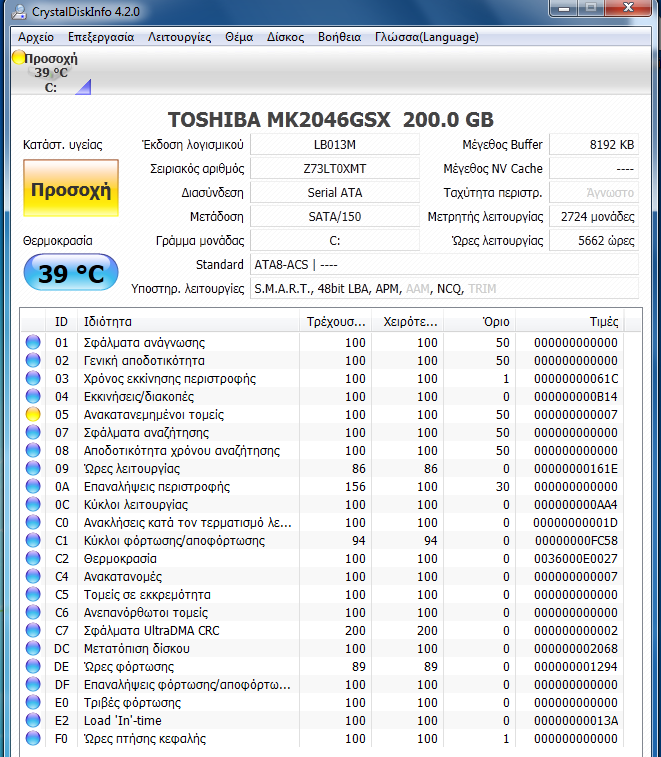This screenshot has width=661, height=757.
Task: Open the Επεξεργασία menu
Action: pyautogui.click(x=100, y=37)
